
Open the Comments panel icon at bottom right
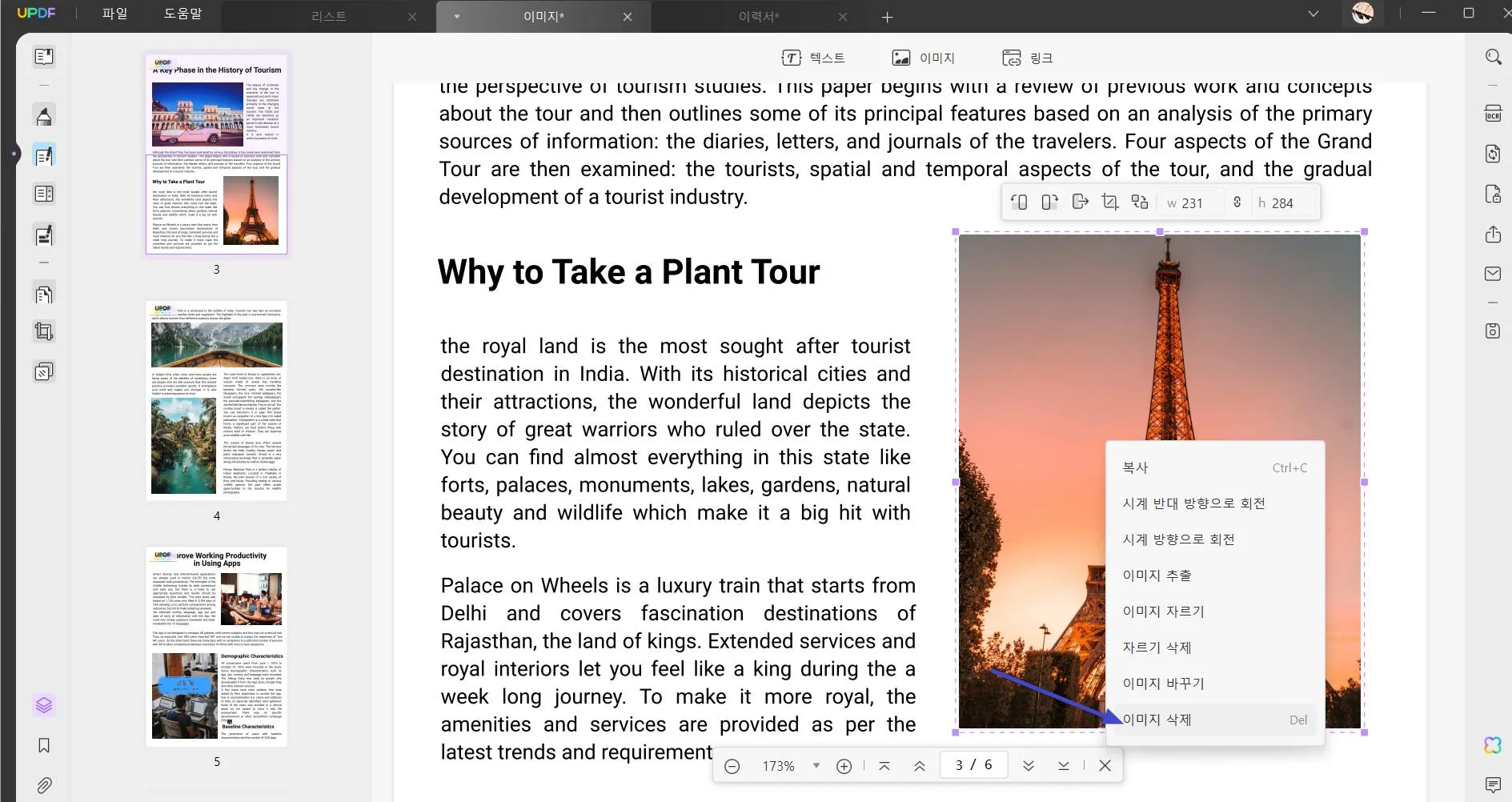point(1493,784)
